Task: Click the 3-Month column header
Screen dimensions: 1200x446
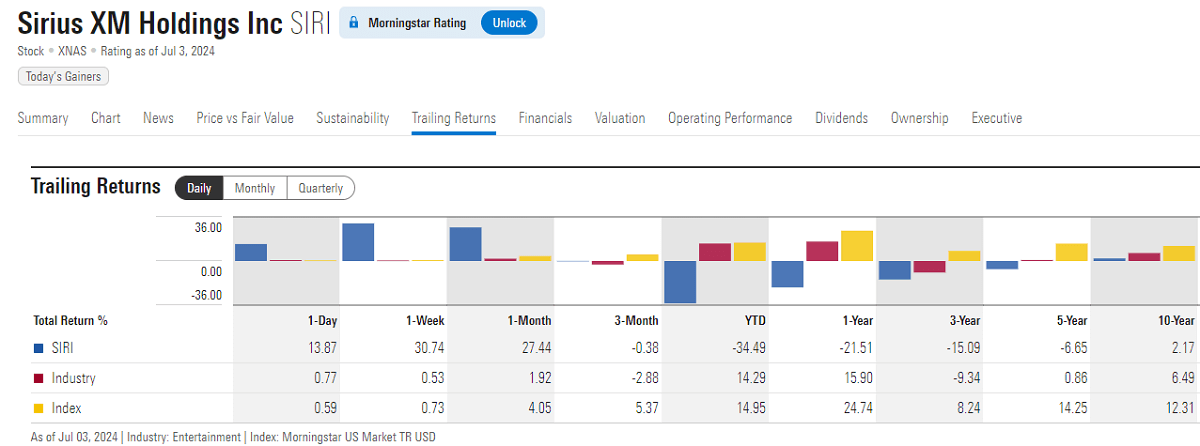Action: click(x=637, y=321)
